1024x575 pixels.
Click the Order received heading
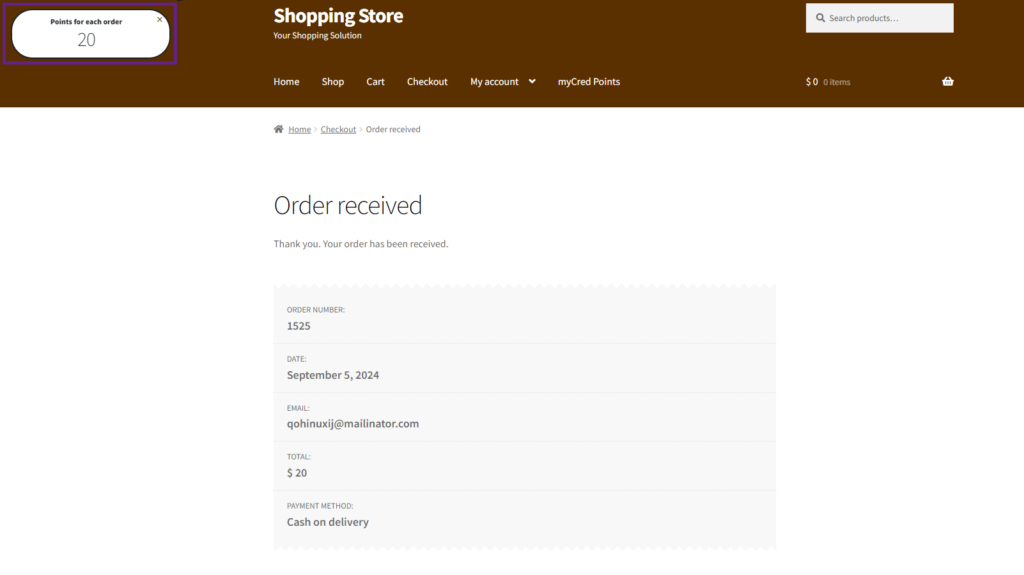pyautogui.click(x=347, y=205)
